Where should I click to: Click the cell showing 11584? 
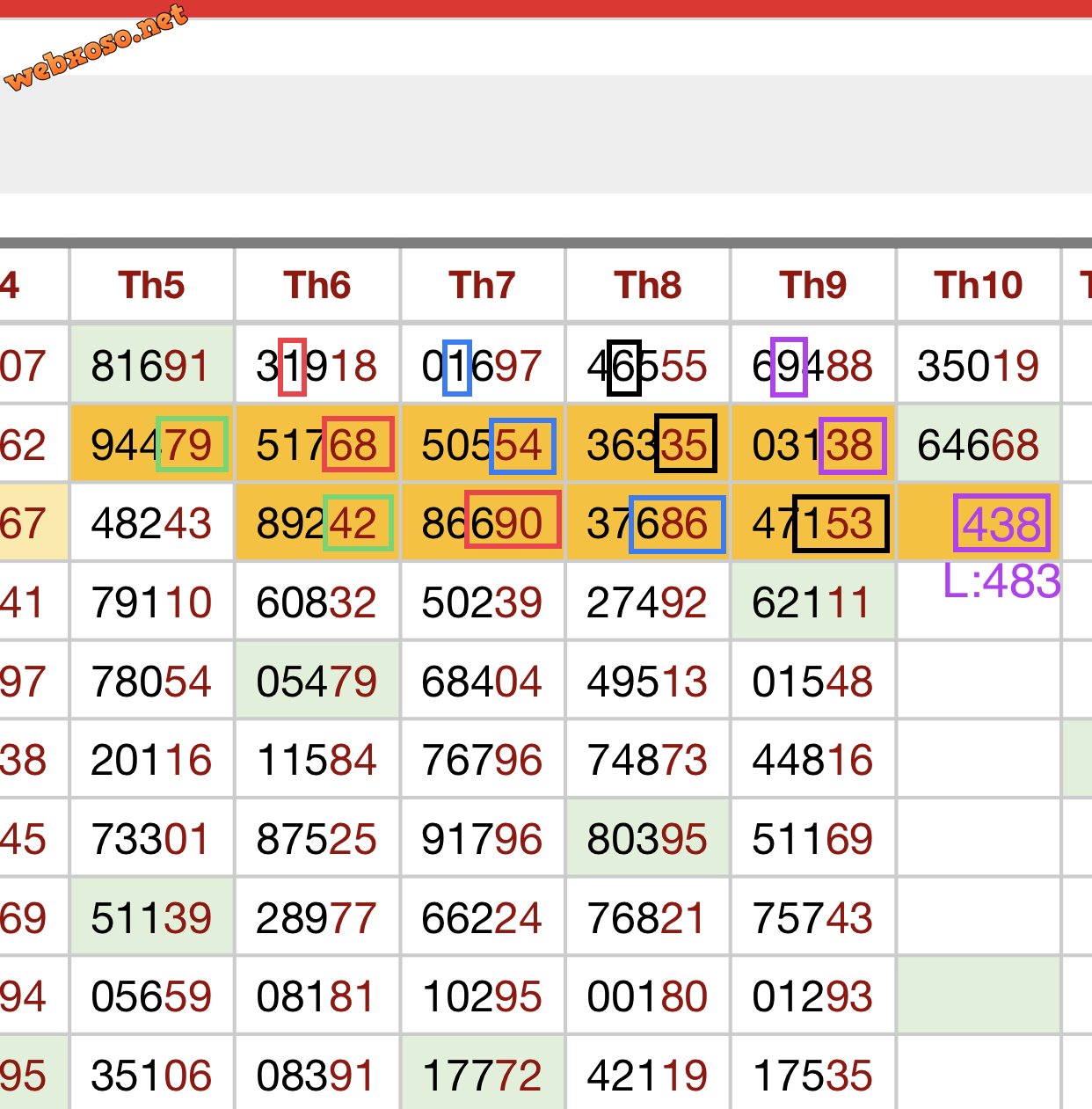coord(317,760)
